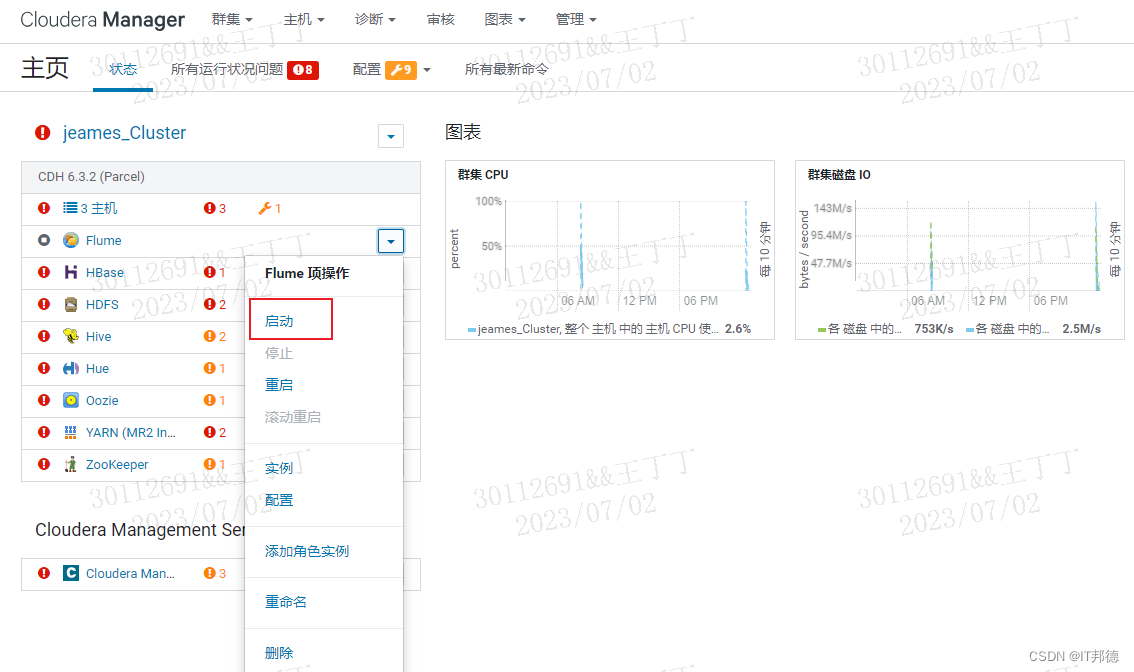Click the stopped status icon beside Flume
The height and width of the screenshot is (672, 1134).
(44, 240)
